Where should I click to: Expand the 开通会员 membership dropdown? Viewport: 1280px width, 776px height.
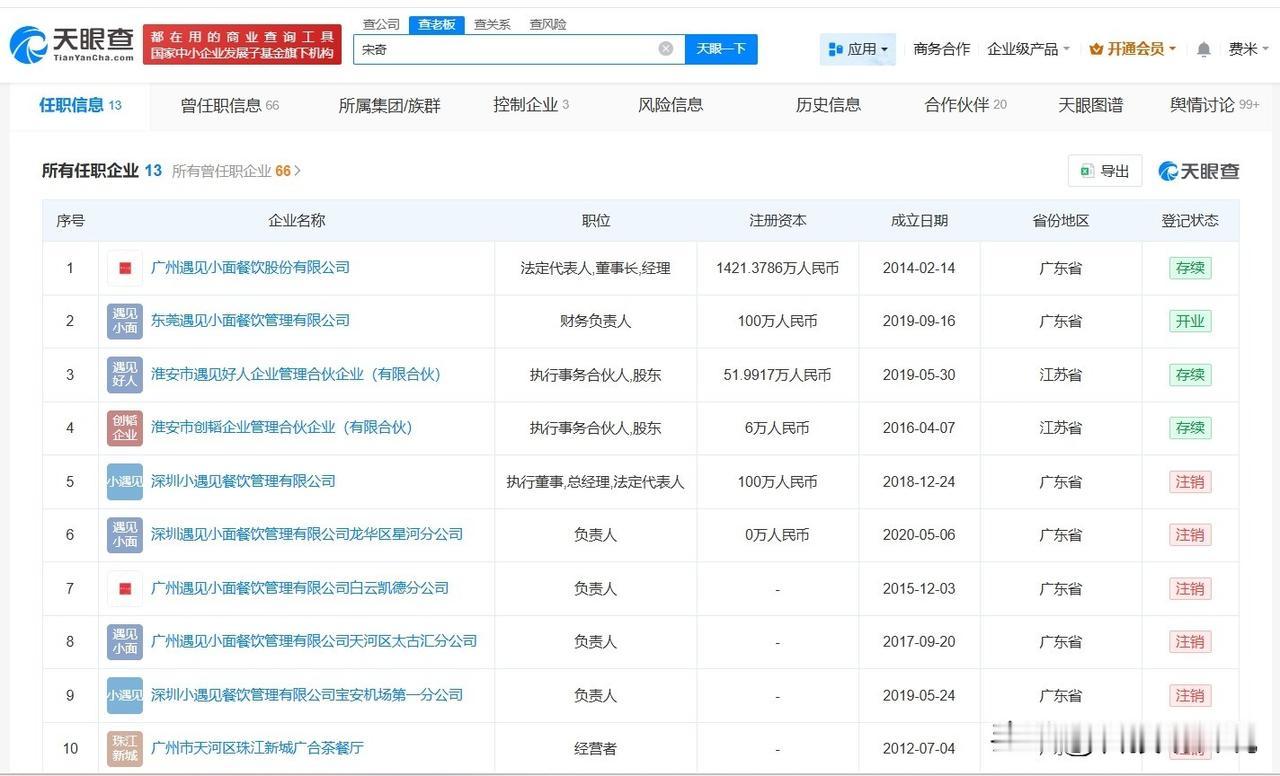coord(1132,49)
